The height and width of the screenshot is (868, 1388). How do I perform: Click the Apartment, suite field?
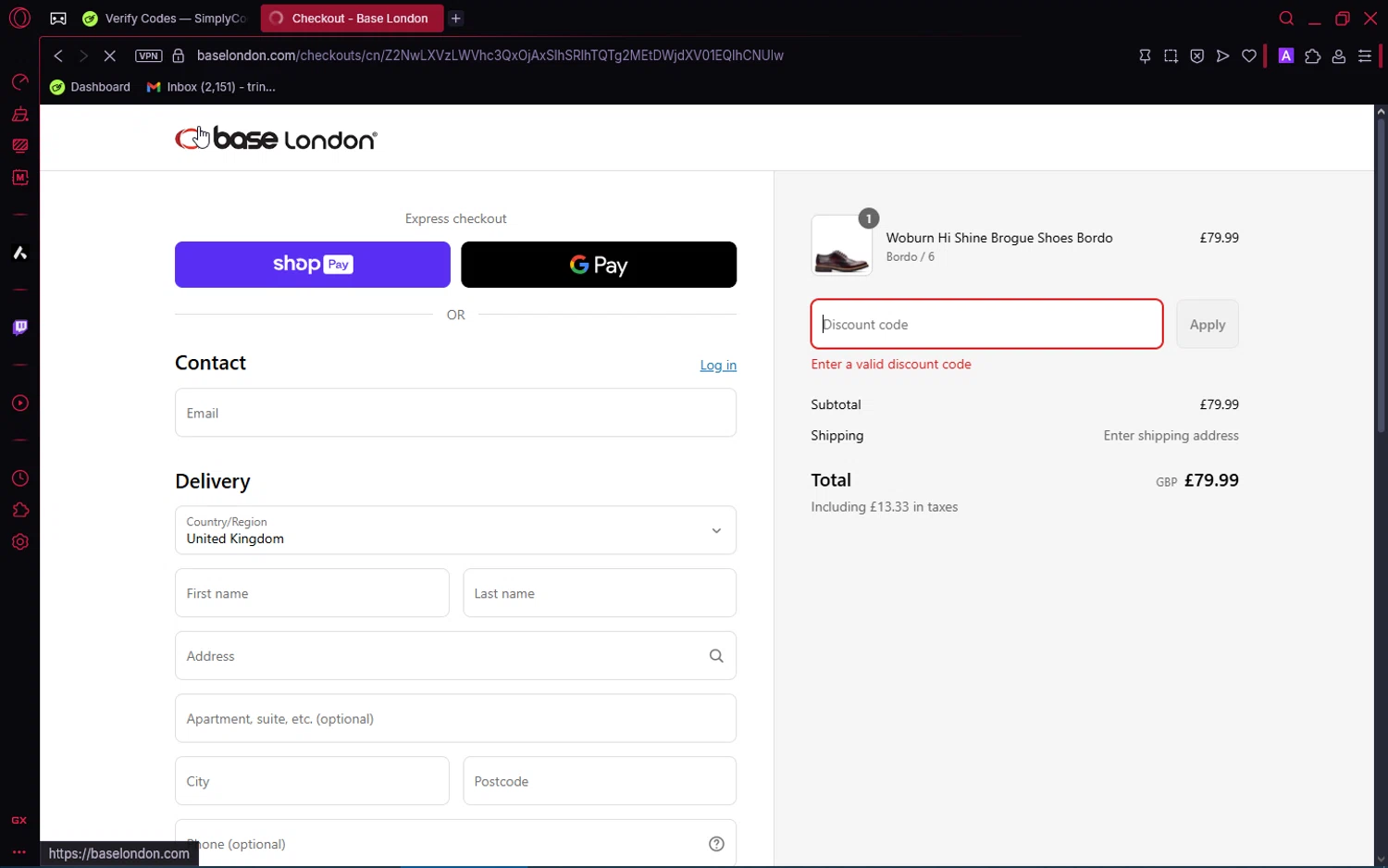455,718
